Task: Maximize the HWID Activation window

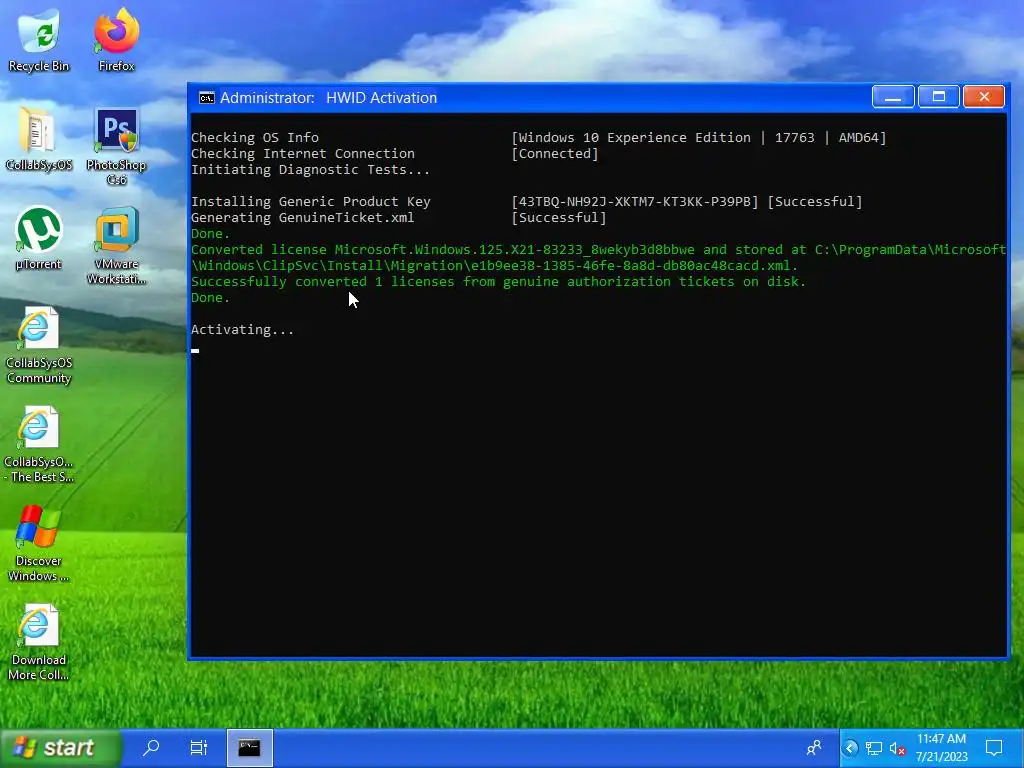Action: point(938,97)
